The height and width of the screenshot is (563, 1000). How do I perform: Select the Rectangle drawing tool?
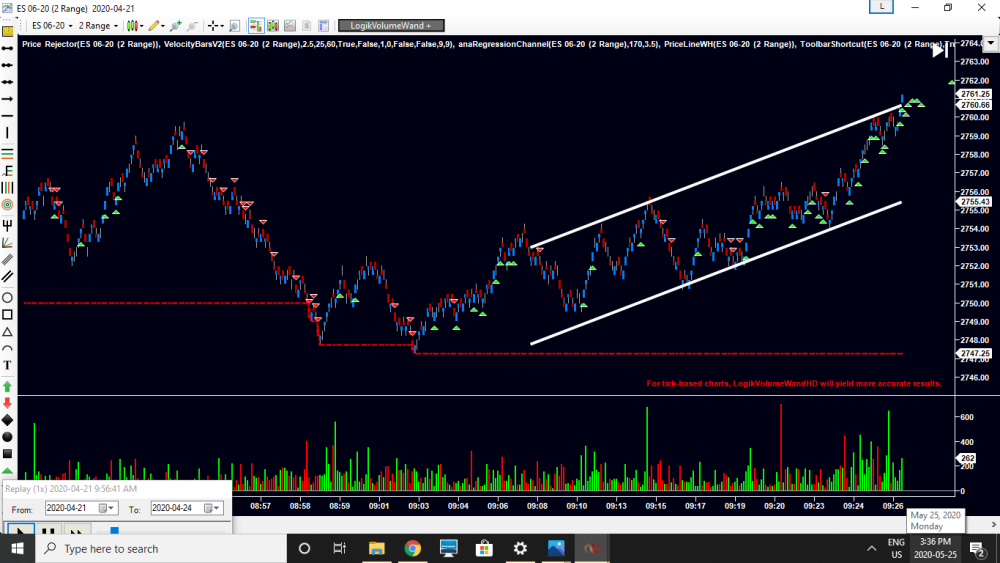pyautogui.click(x=7, y=315)
